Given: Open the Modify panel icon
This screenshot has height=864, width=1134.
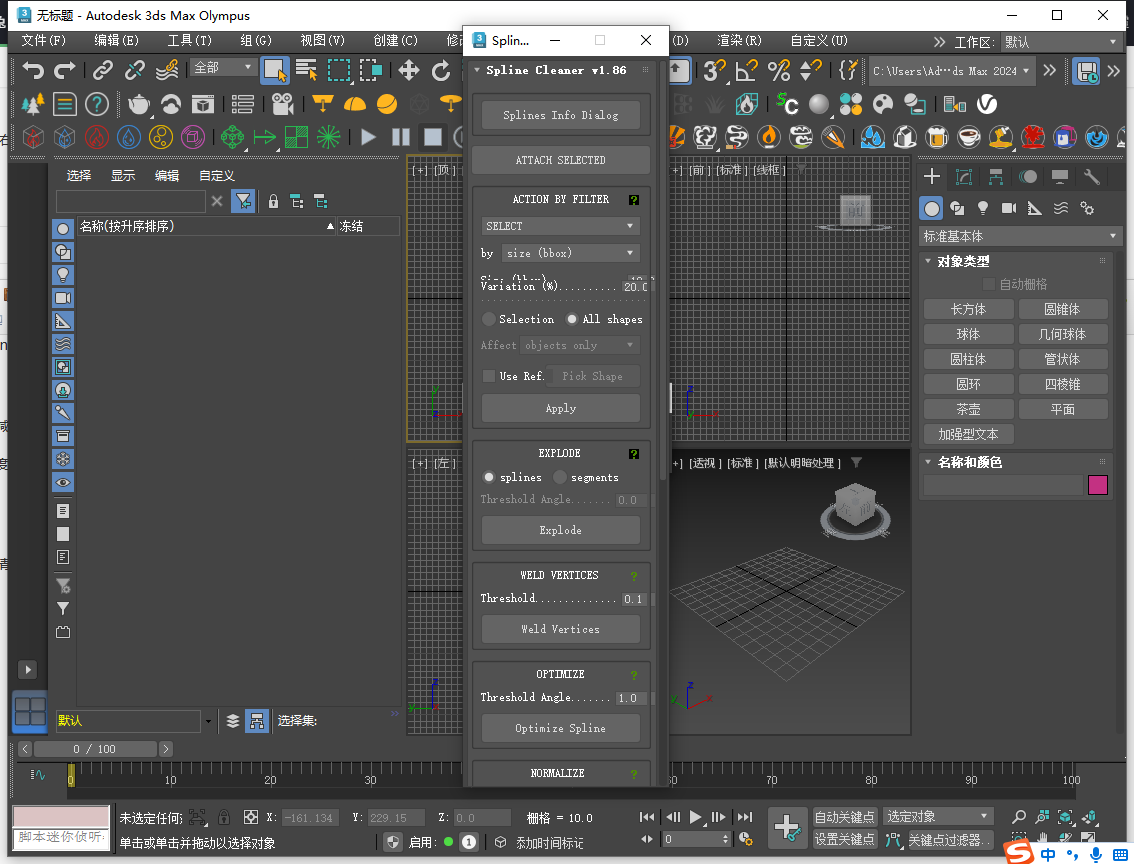Looking at the screenshot, I should point(964,176).
